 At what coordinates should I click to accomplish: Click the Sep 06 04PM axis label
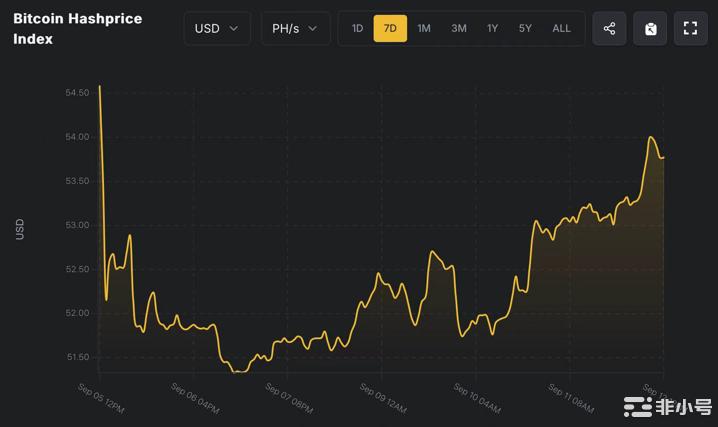(196, 398)
